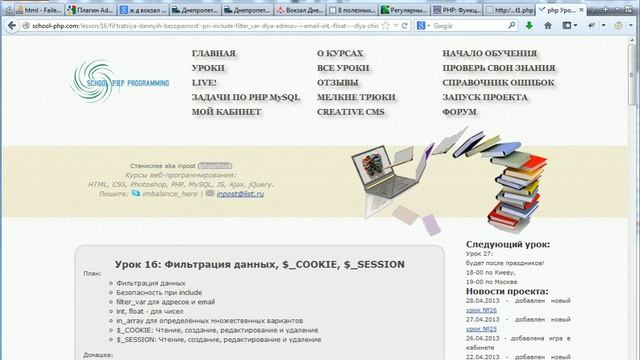640x360 pixels.
Task: Open the МОЙ КАБИНЕТ menu link
Action: 226,112
